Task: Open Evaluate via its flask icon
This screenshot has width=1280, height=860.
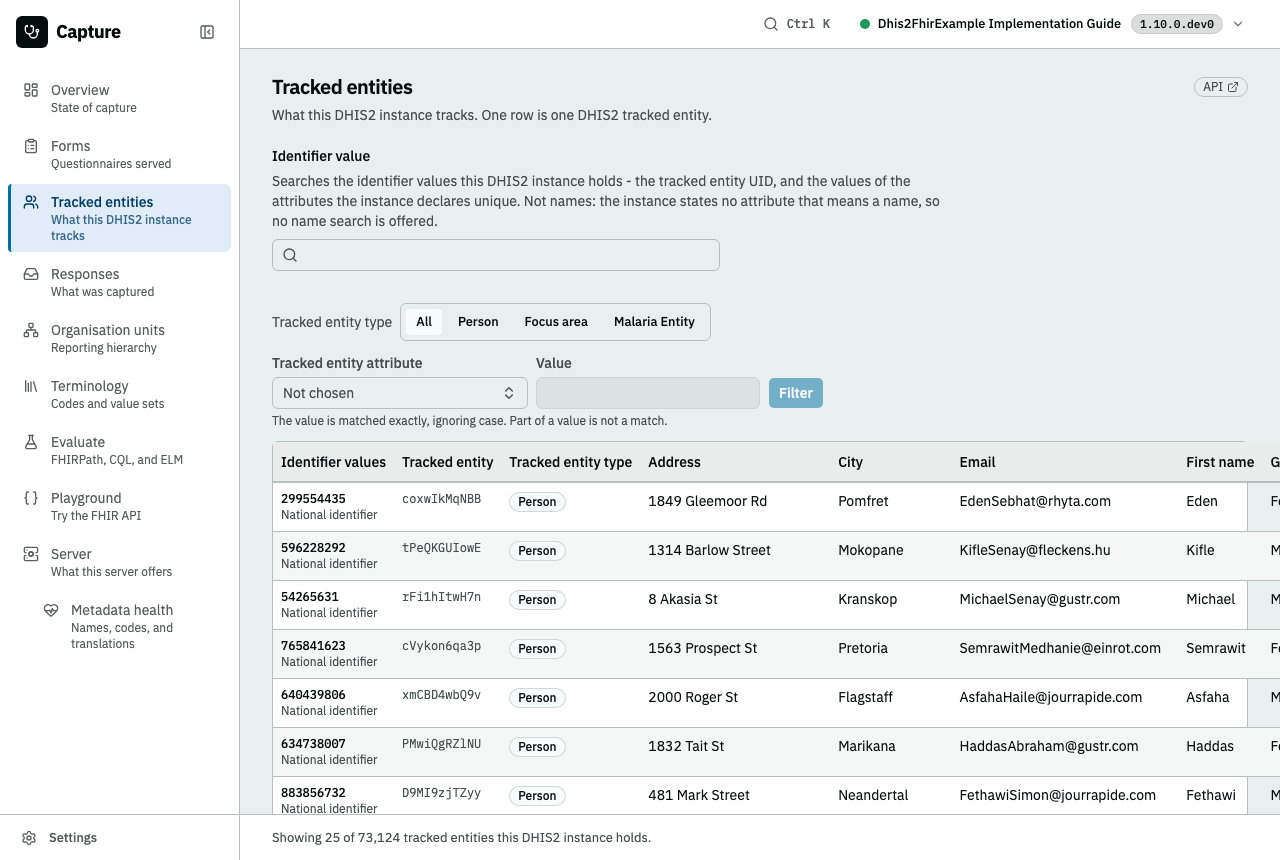Action: pyautogui.click(x=31, y=442)
